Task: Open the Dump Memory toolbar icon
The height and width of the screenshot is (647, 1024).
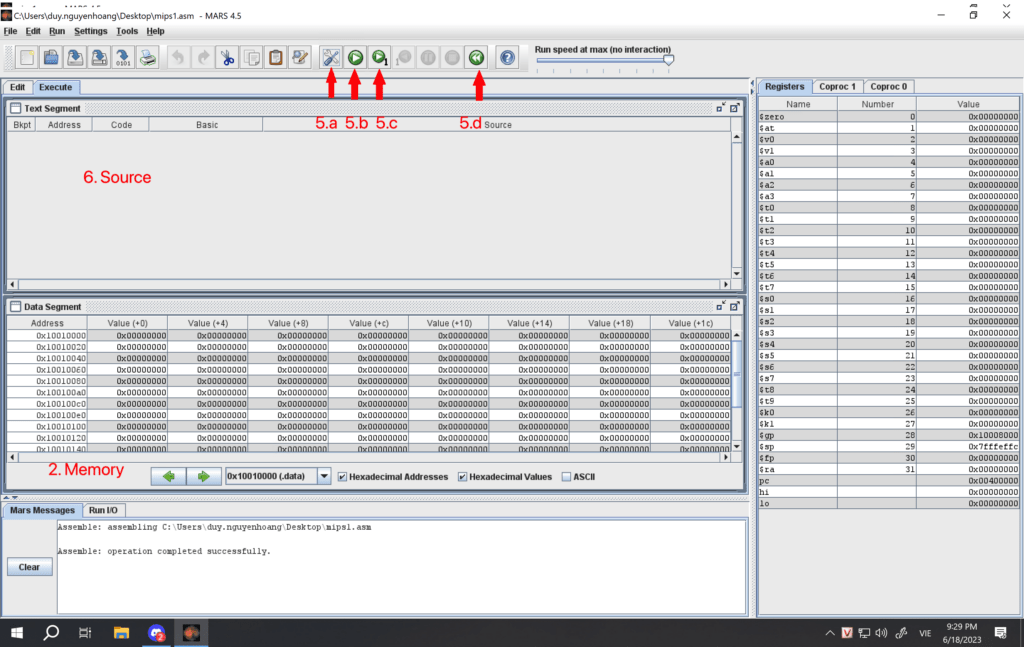Action: [123, 57]
